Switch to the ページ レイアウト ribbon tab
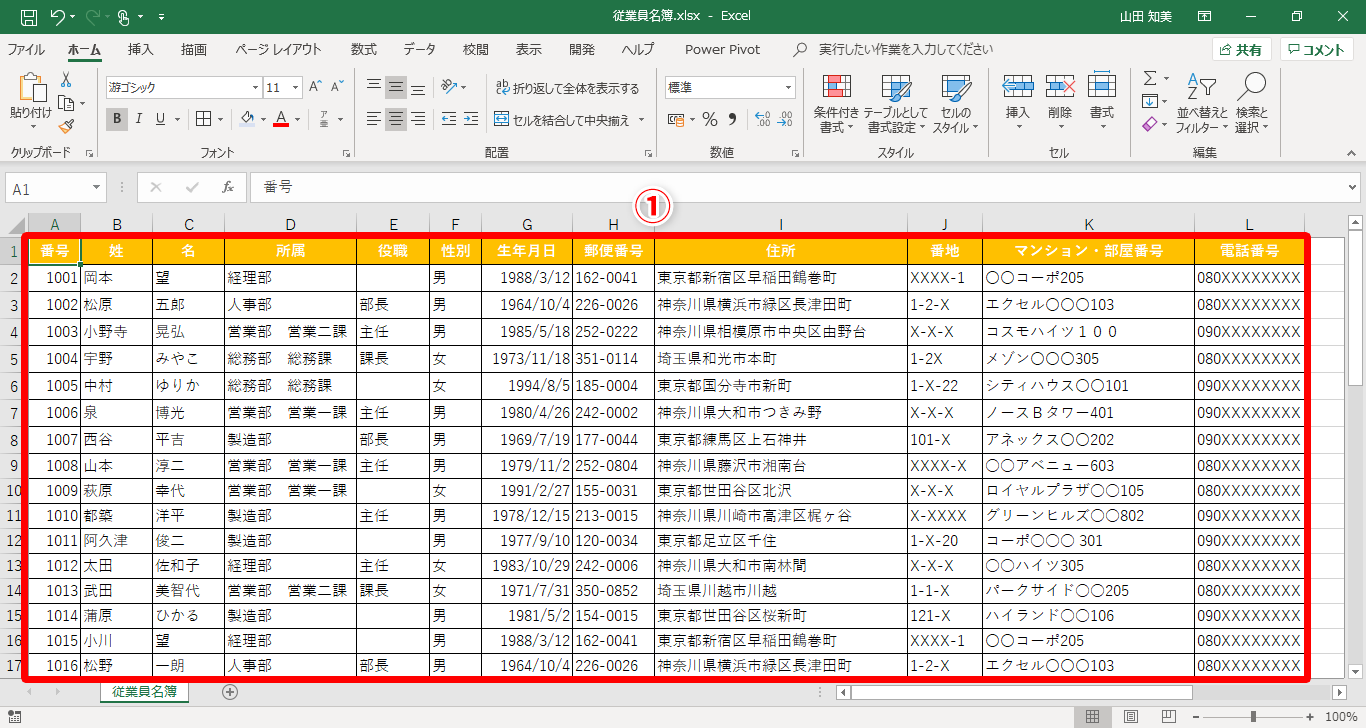The width and height of the screenshot is (1366, 728). coord(279,49)
